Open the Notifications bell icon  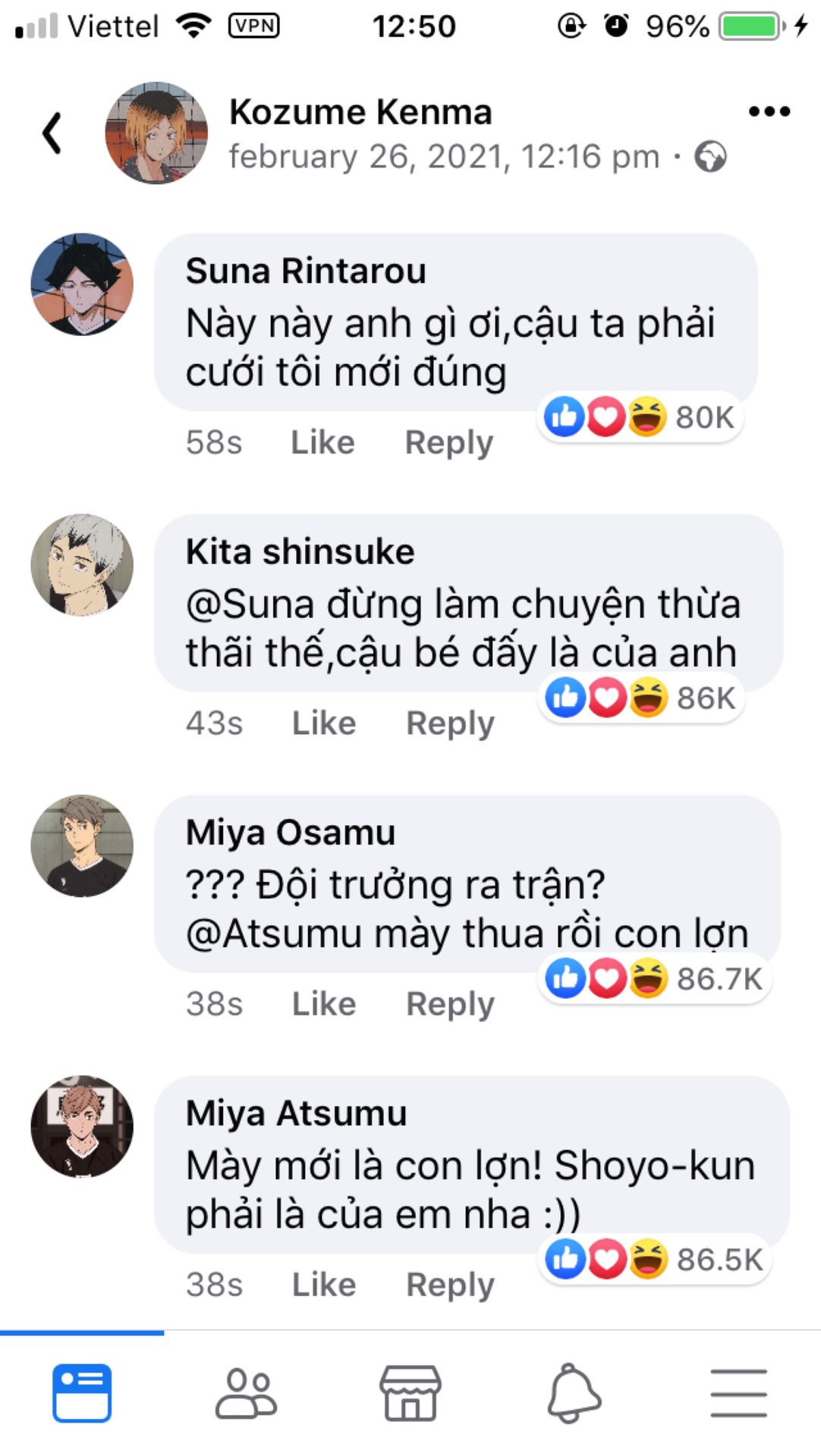(x=574, y=1393)
